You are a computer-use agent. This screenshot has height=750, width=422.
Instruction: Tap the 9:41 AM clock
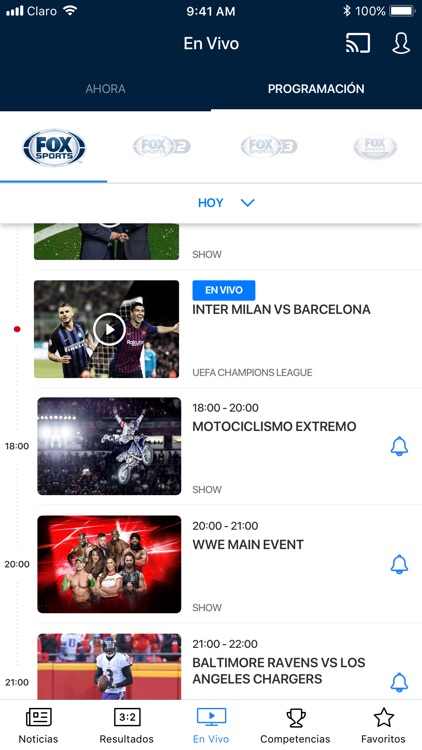(x=211, y=11)
